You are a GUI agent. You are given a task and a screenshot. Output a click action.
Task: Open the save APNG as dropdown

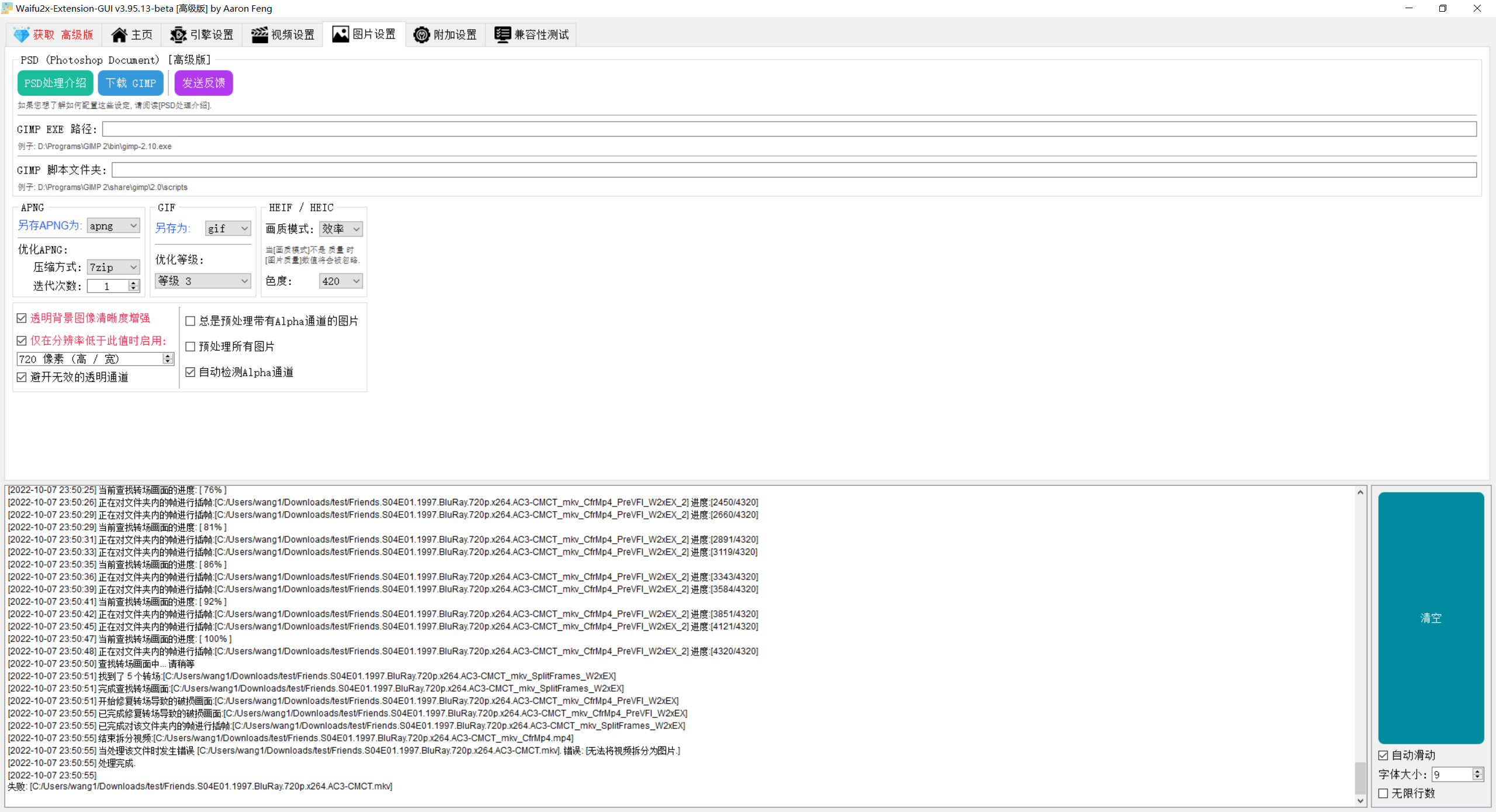[113, 226]
